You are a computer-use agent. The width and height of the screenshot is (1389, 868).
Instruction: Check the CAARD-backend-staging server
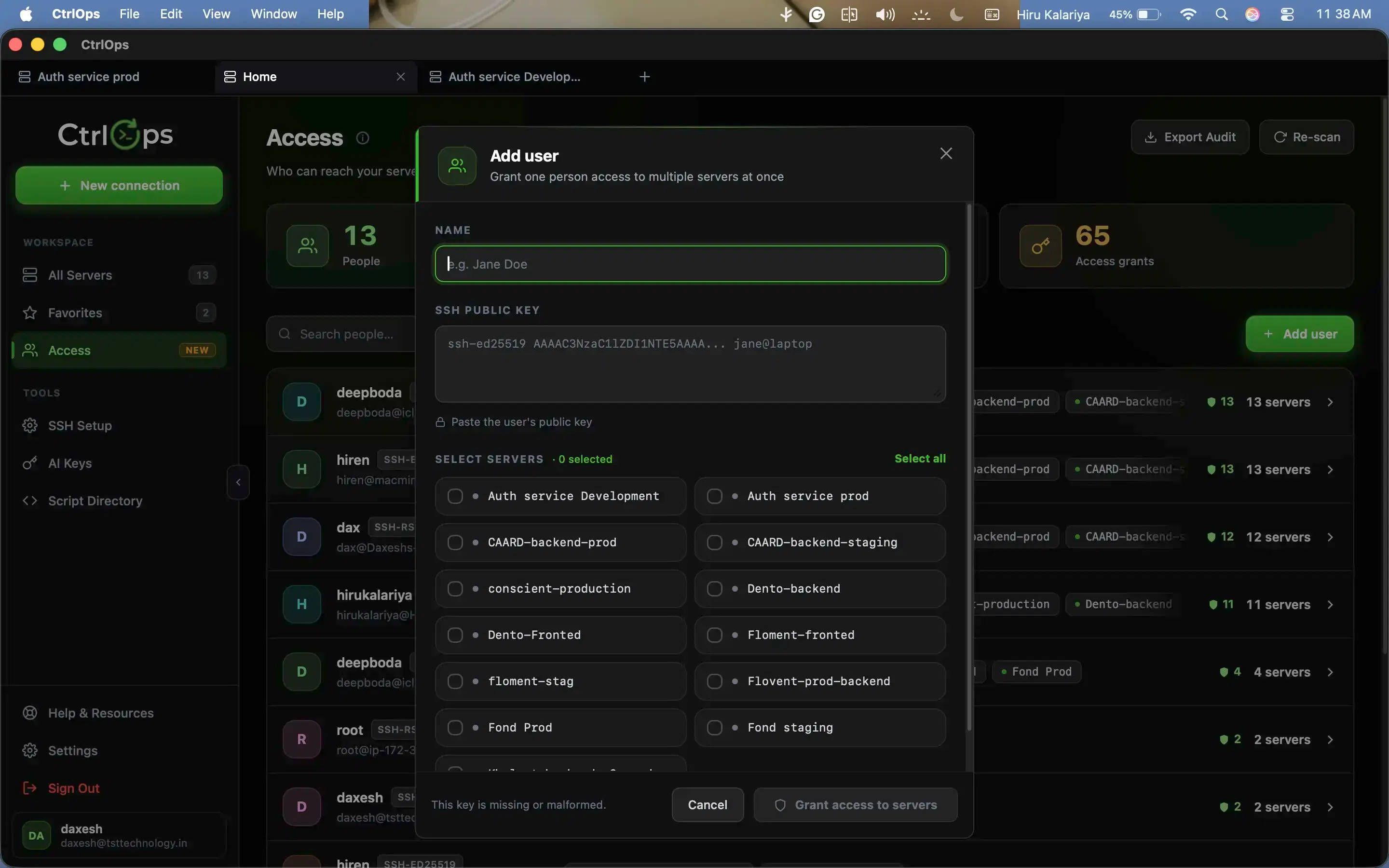(x=715, y=542)
